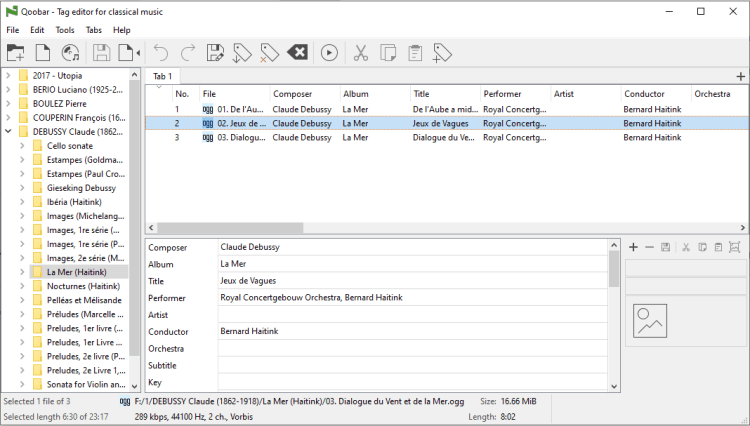Click the floppy disk with pencil icon
Screen dimensions: 750x426
click(215, 53)
